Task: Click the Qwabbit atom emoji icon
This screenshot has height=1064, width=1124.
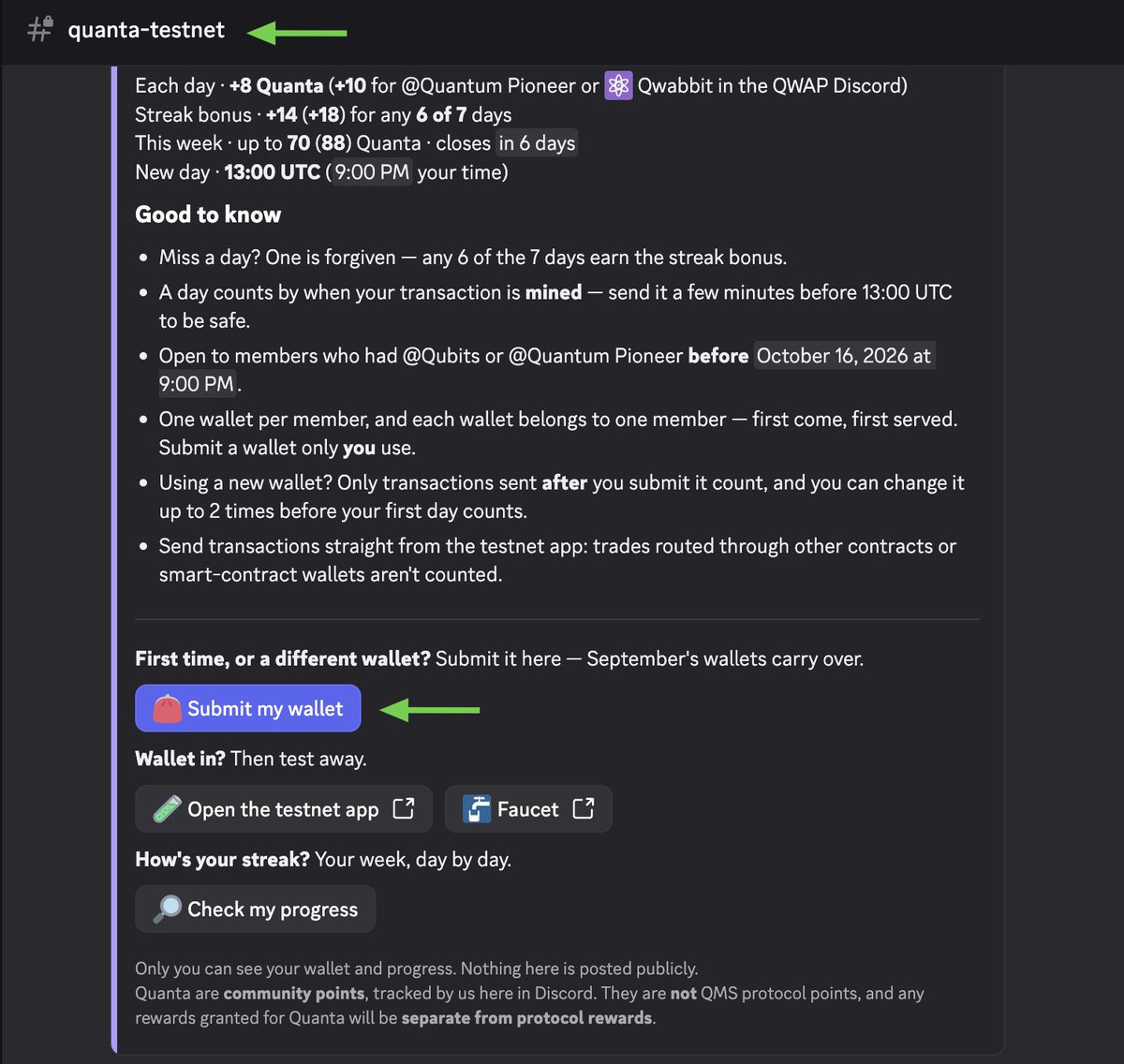Action: pos(618,85)
